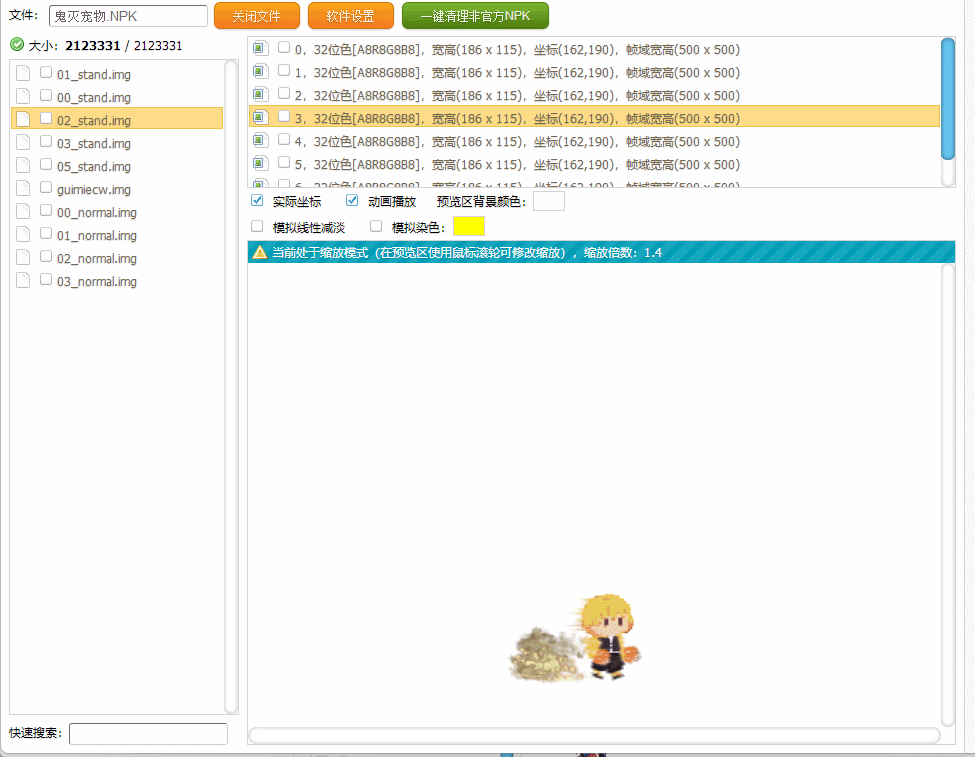Click the preview area vertical scrollbar
The height and width of the screenshot is (757, 975).
point(948,495)
